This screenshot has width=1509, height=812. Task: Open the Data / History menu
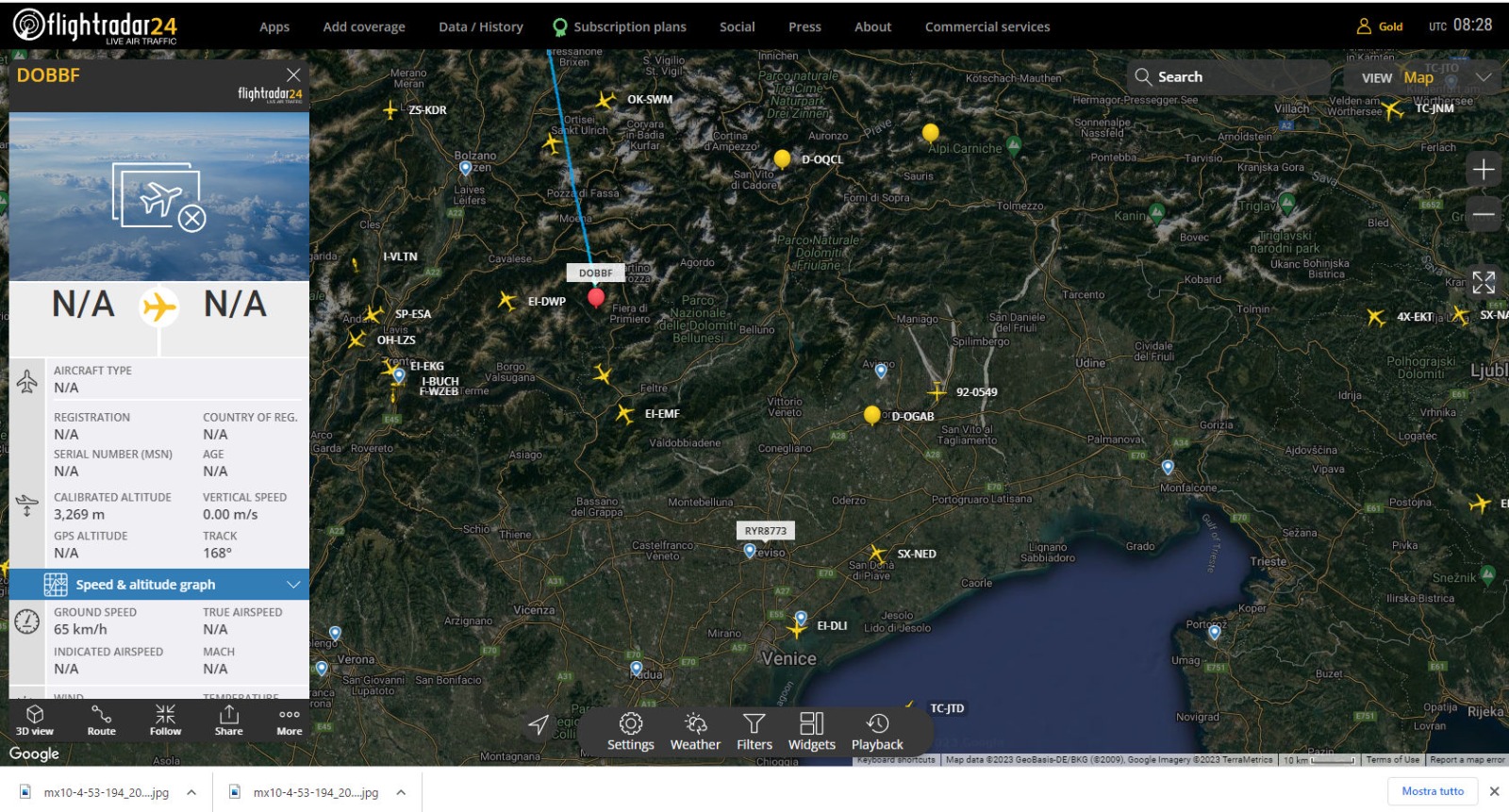point(481,26)
